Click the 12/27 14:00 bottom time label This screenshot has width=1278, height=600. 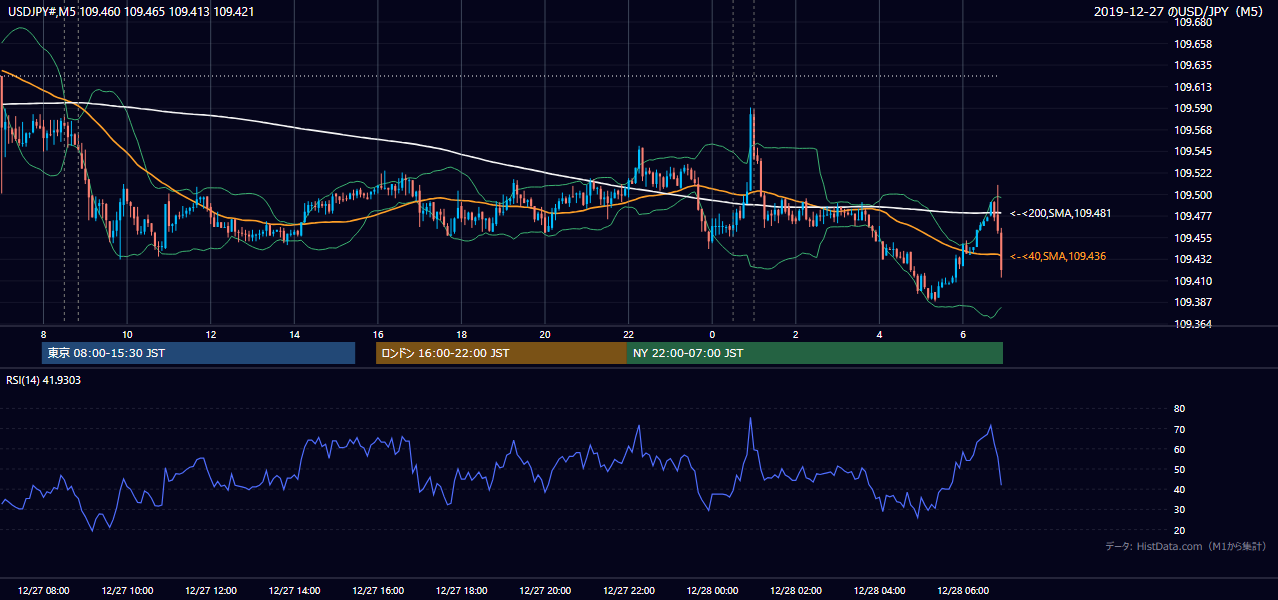[294, 591]
